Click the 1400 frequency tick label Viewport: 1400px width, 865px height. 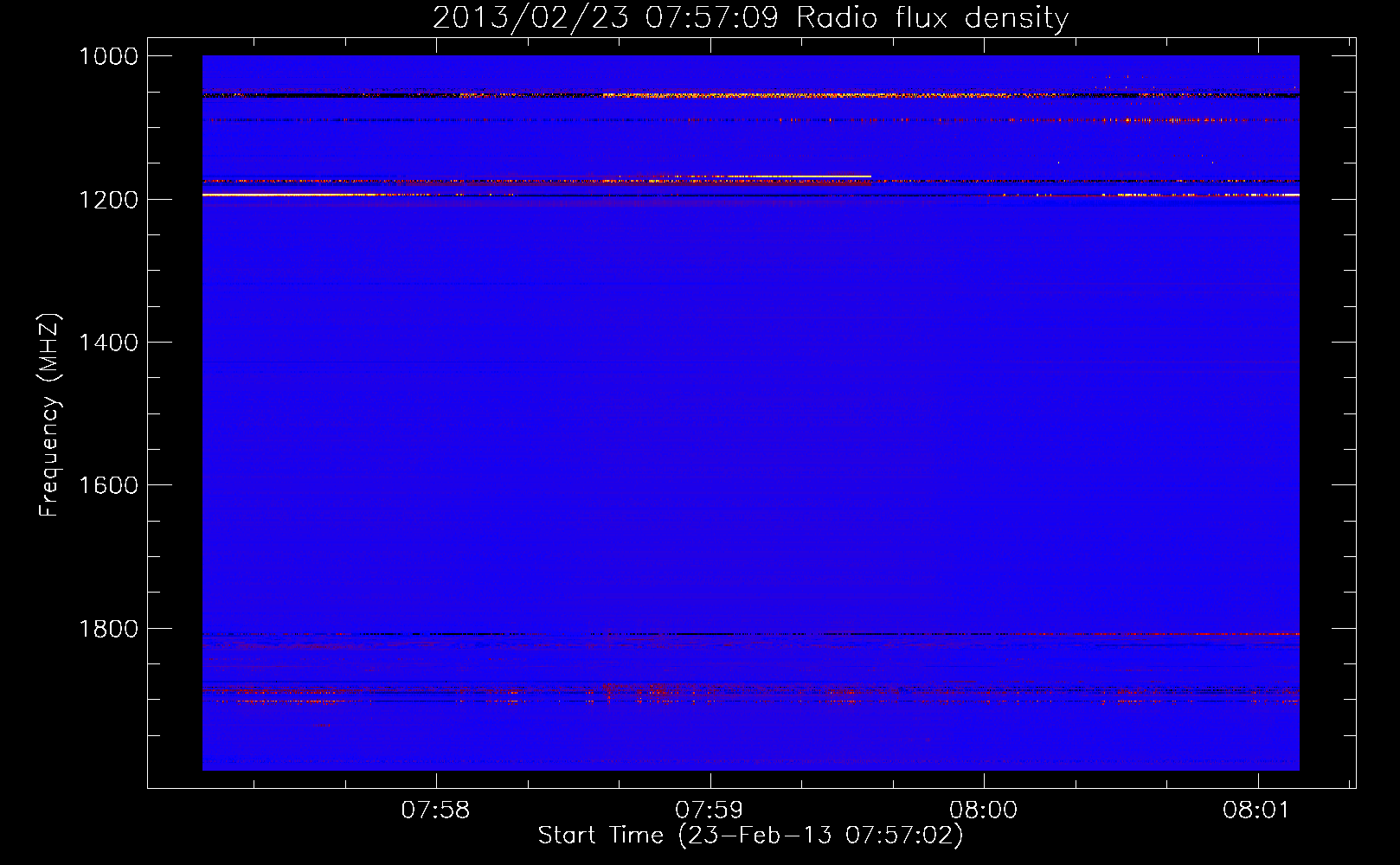[x=108, y=343]
